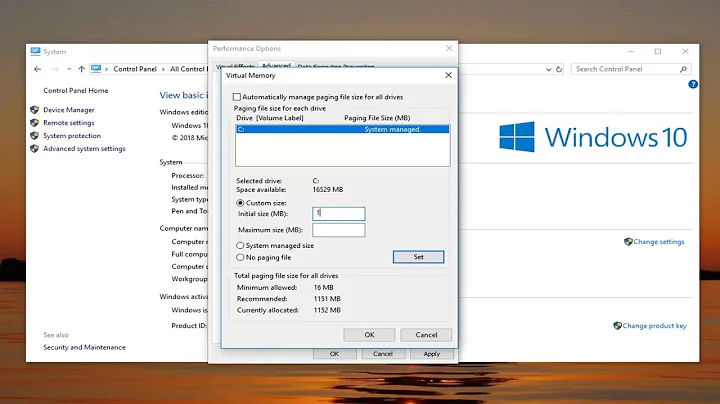Click the forward arrow in System window
Viewport: 720px width, 404px height.
(55, 69)
